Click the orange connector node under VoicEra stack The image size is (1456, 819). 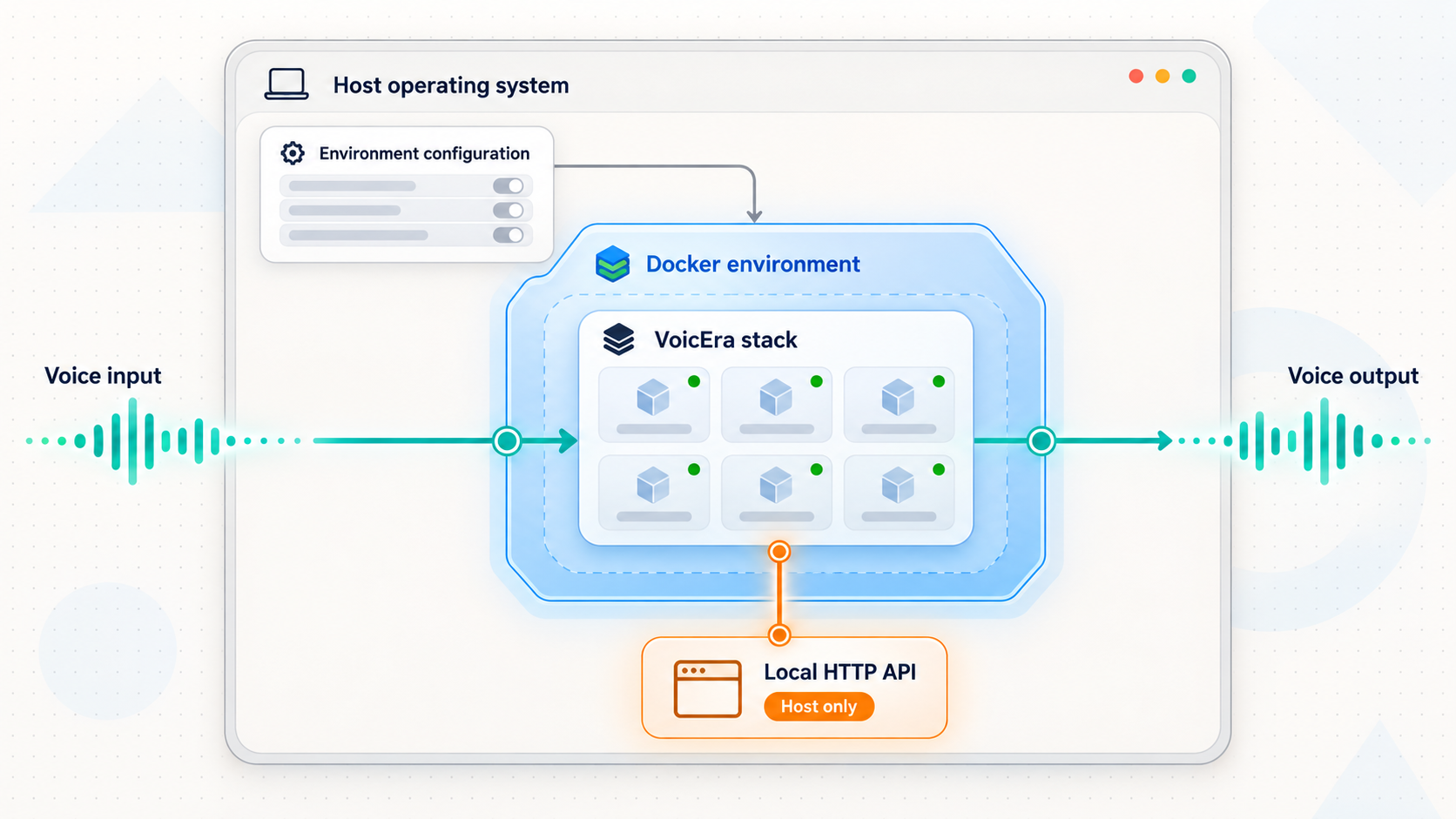coord(779,552)
